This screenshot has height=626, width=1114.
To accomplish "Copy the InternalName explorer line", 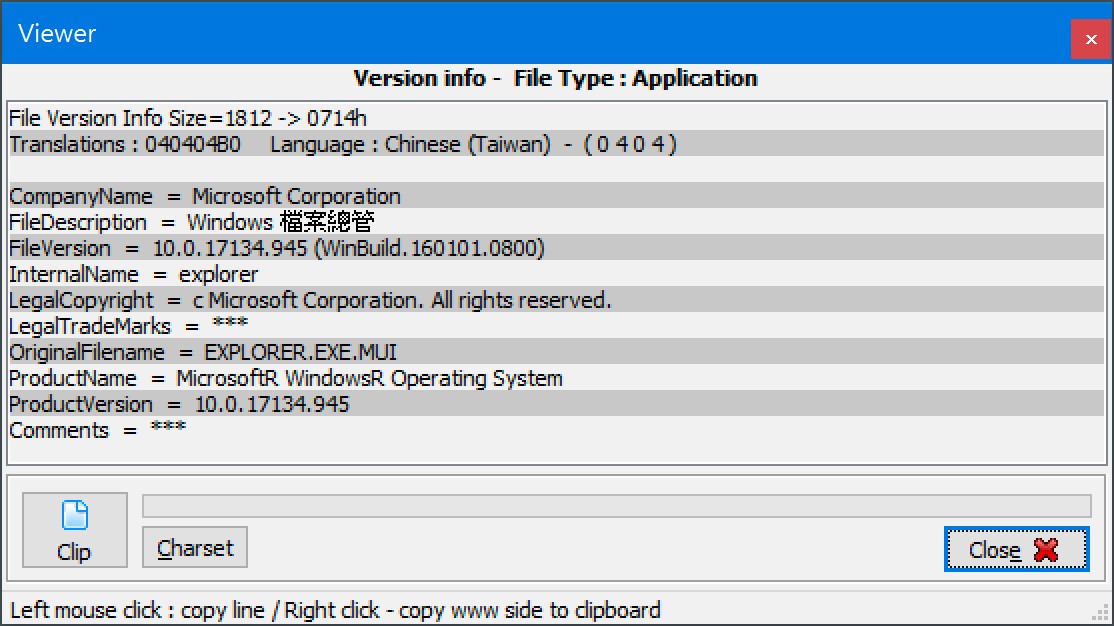I will 557,274.
